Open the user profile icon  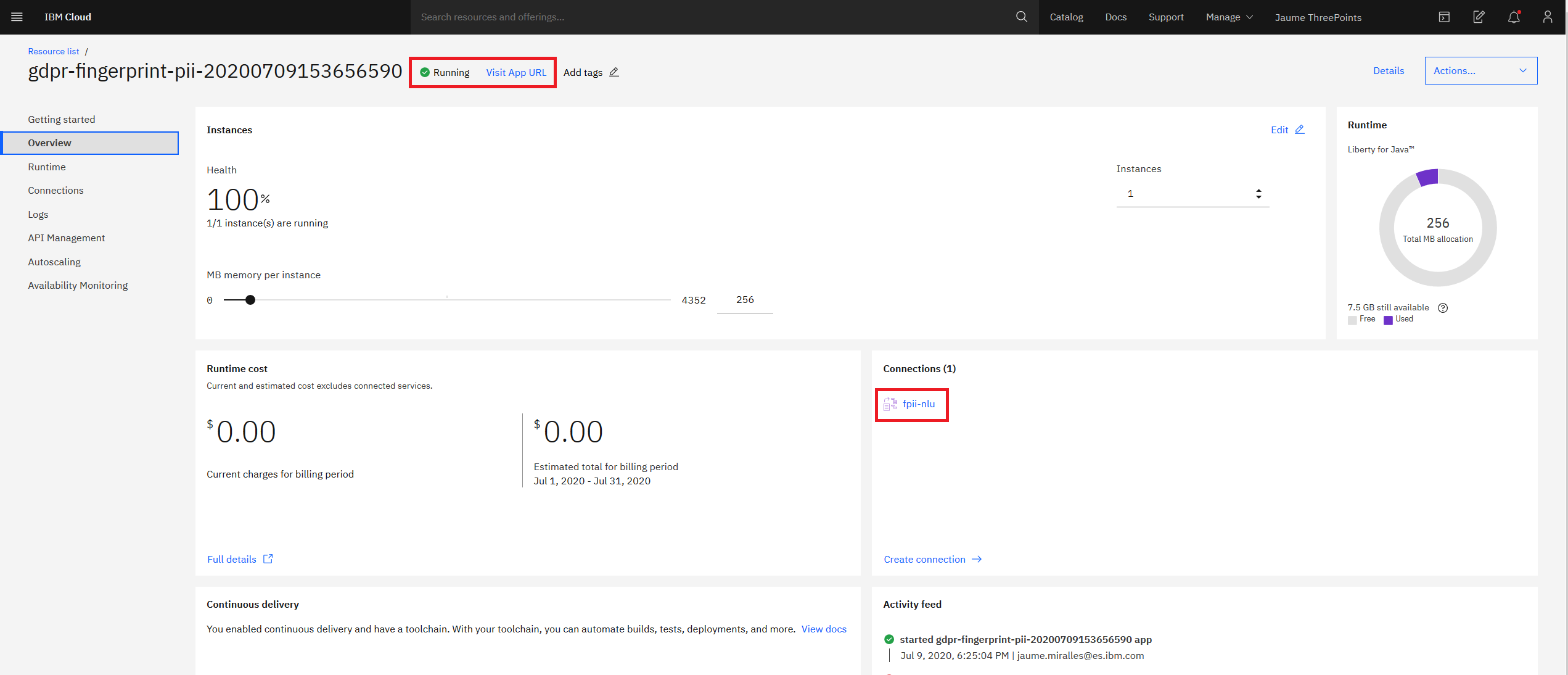coord(1548,17)
